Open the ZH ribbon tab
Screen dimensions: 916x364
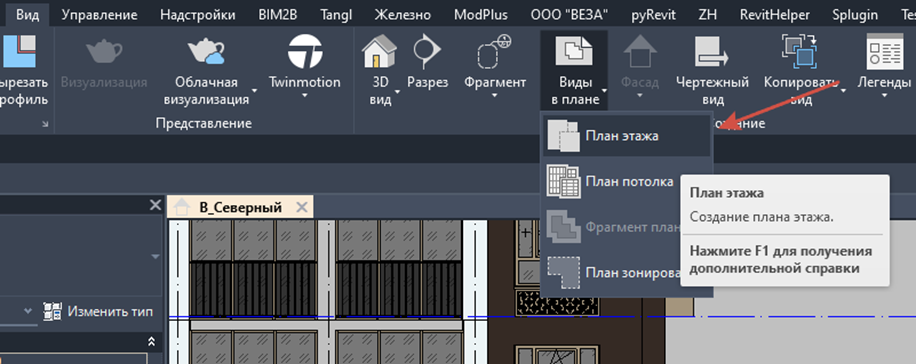(707, 15)
